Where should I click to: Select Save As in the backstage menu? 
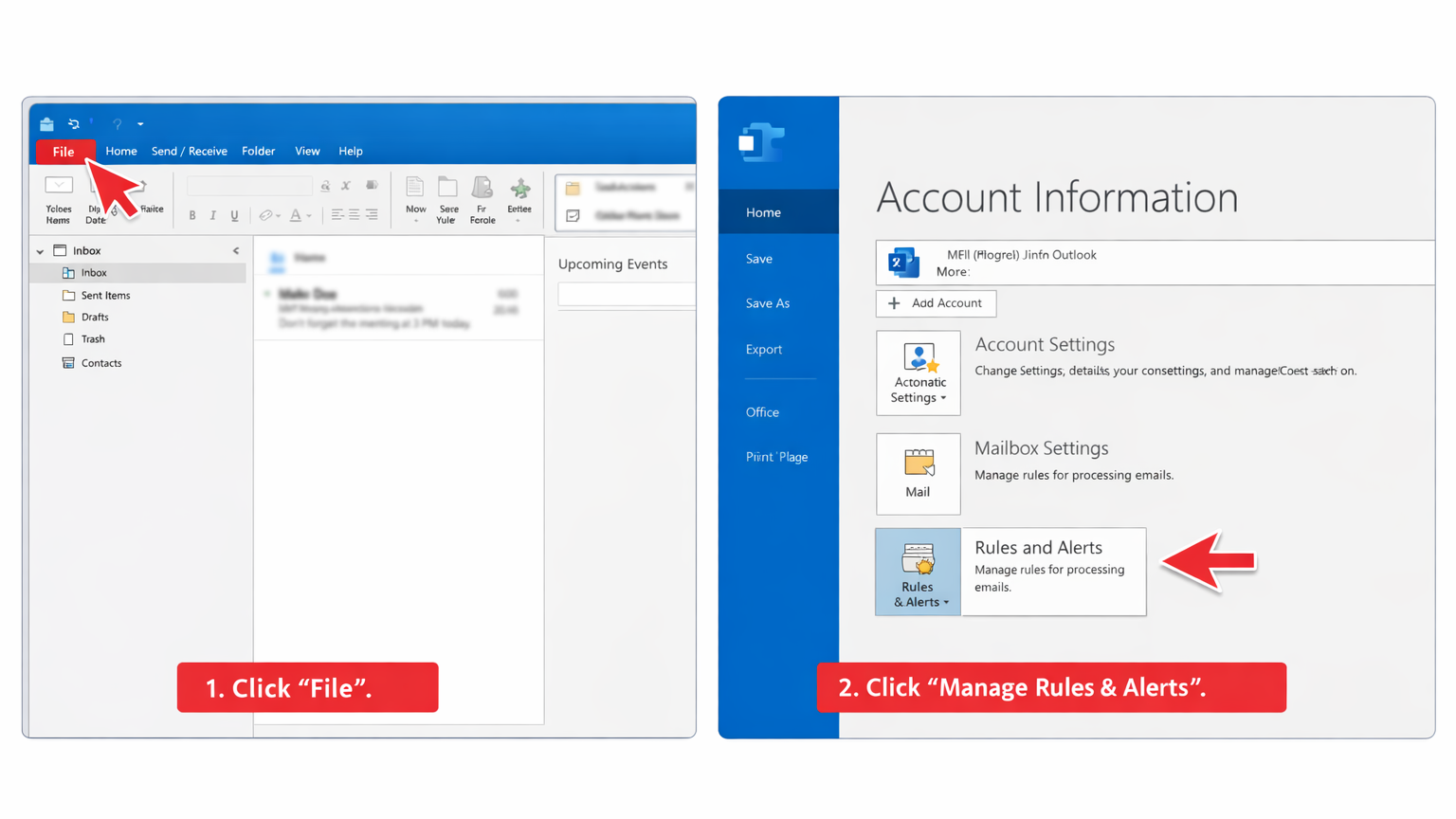click(767, 303)
